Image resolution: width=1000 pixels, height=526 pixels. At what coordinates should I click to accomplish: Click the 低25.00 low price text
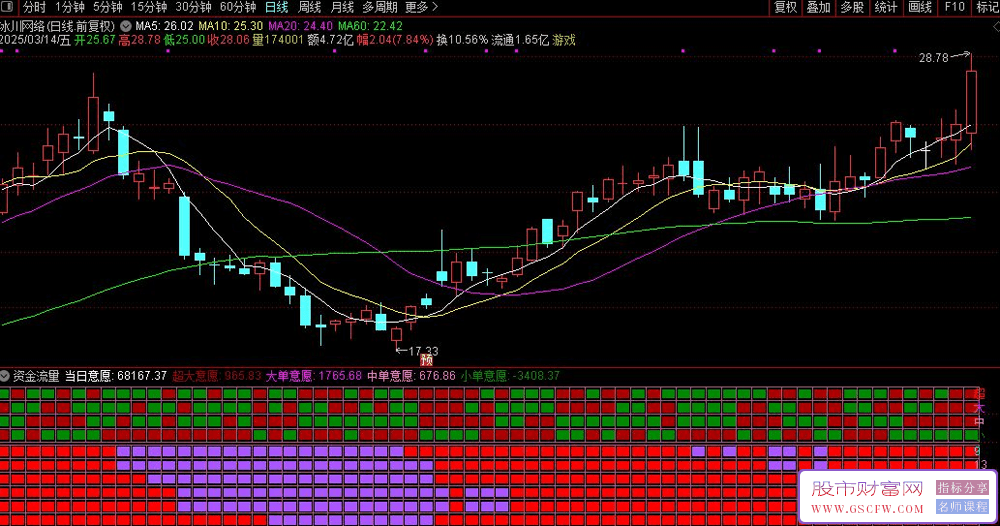[x=184, y=40]
